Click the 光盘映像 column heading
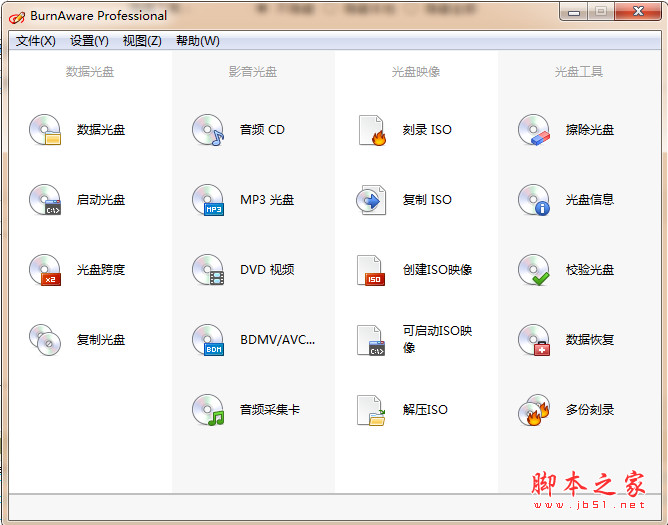Image resolution: width=668 pixels, height=525 pixels. 416,72
